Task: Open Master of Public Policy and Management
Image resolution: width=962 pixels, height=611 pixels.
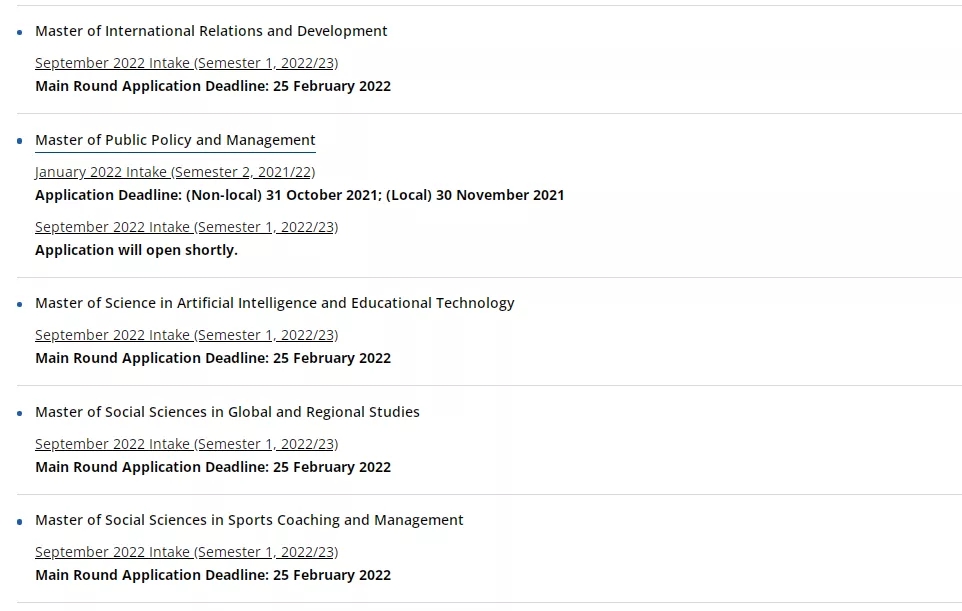Action: coord(175,140)
